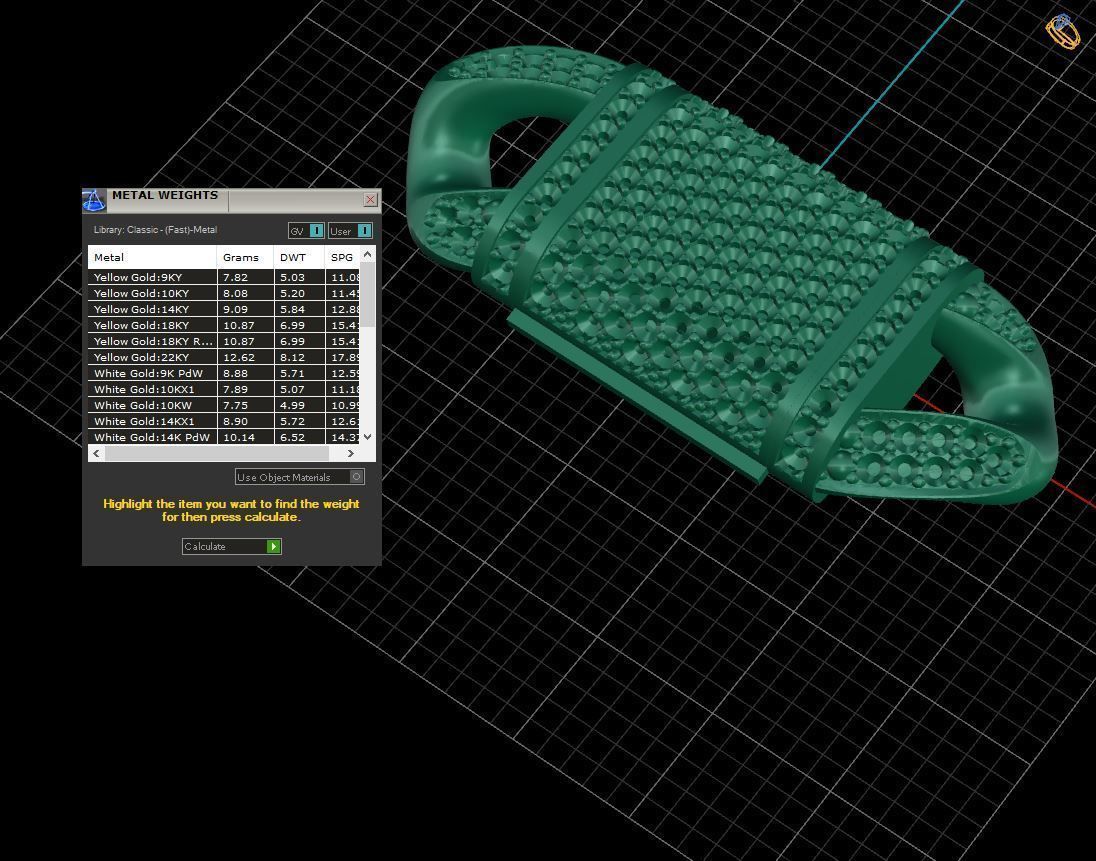Screen dimensions: 1096x861
Task: Click the 6.52 DWT value
Action: pyautogui.click(x=292, y=438)
